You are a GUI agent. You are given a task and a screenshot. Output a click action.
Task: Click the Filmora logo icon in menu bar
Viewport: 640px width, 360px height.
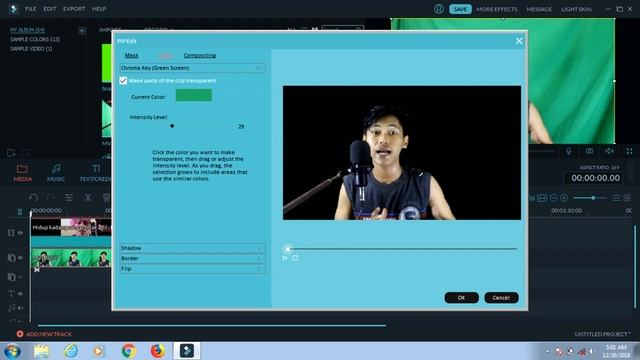(13, 9)
